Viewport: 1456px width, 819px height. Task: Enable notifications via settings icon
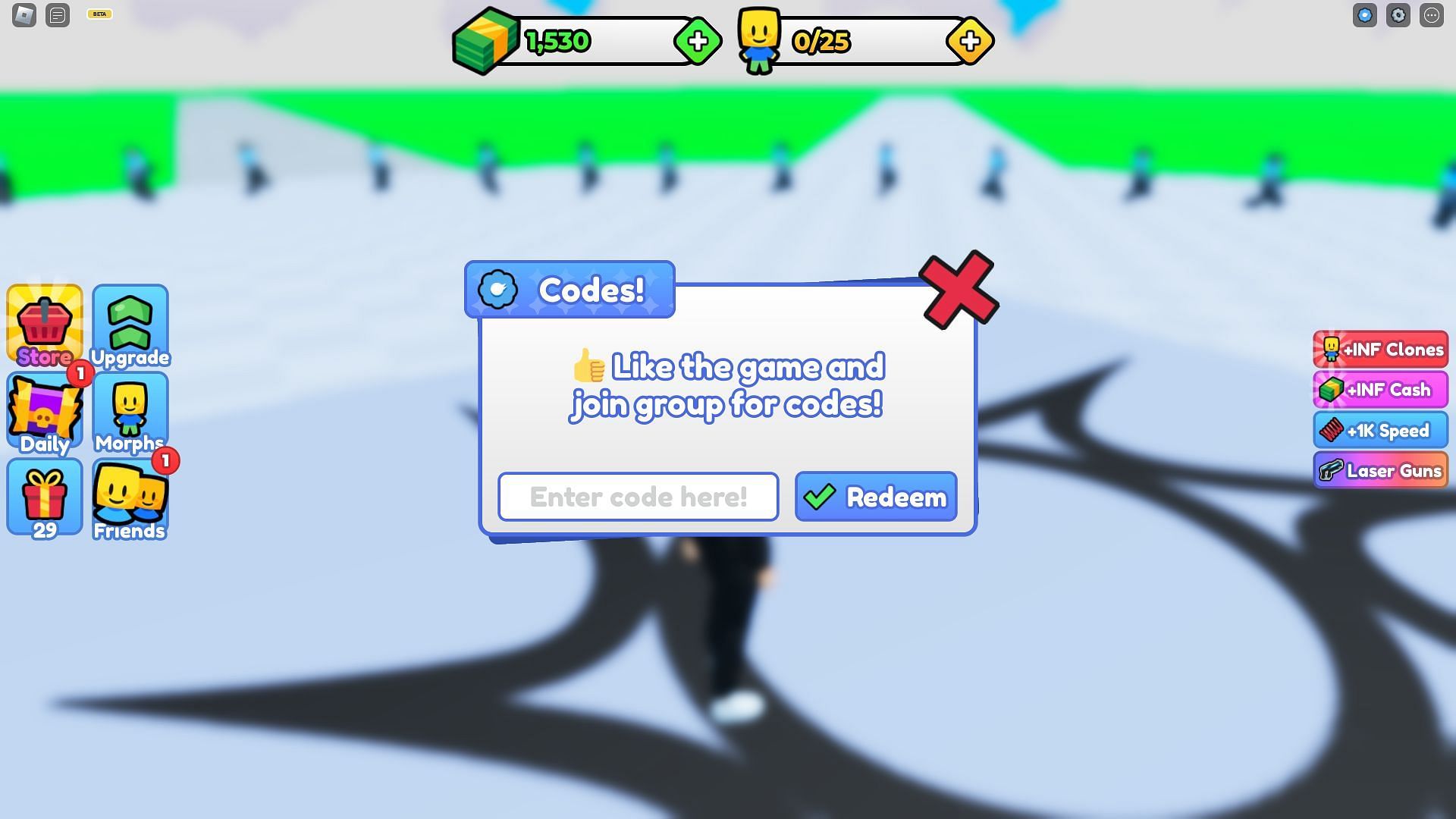tap(1398, 14)
